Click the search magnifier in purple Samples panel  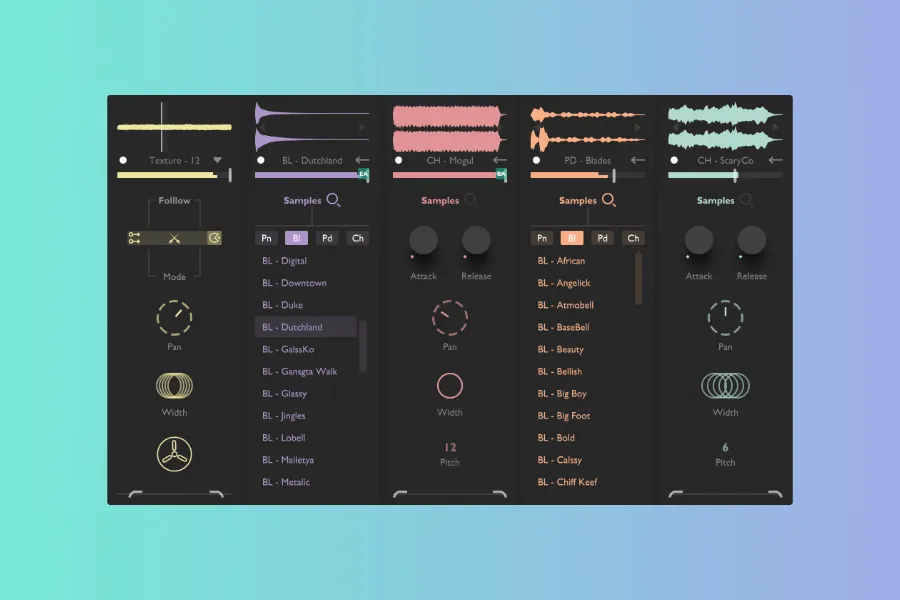click(x=334, y=200)
